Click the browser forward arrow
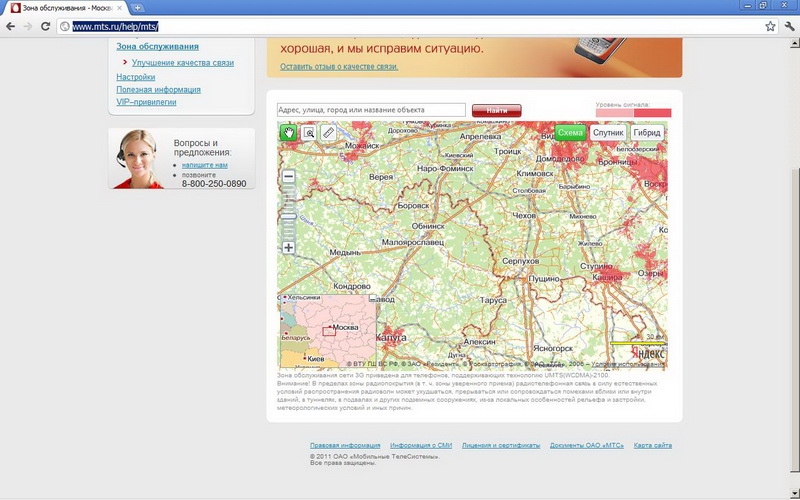Screen dimensions: 800x500 [28, 26]
